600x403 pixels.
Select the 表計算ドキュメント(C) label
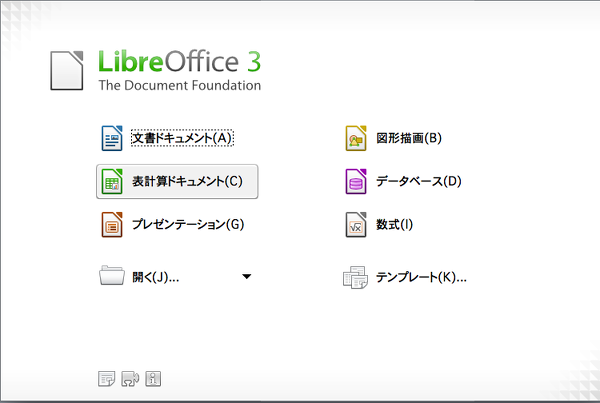pyautogui.click(x=187, y=182)
